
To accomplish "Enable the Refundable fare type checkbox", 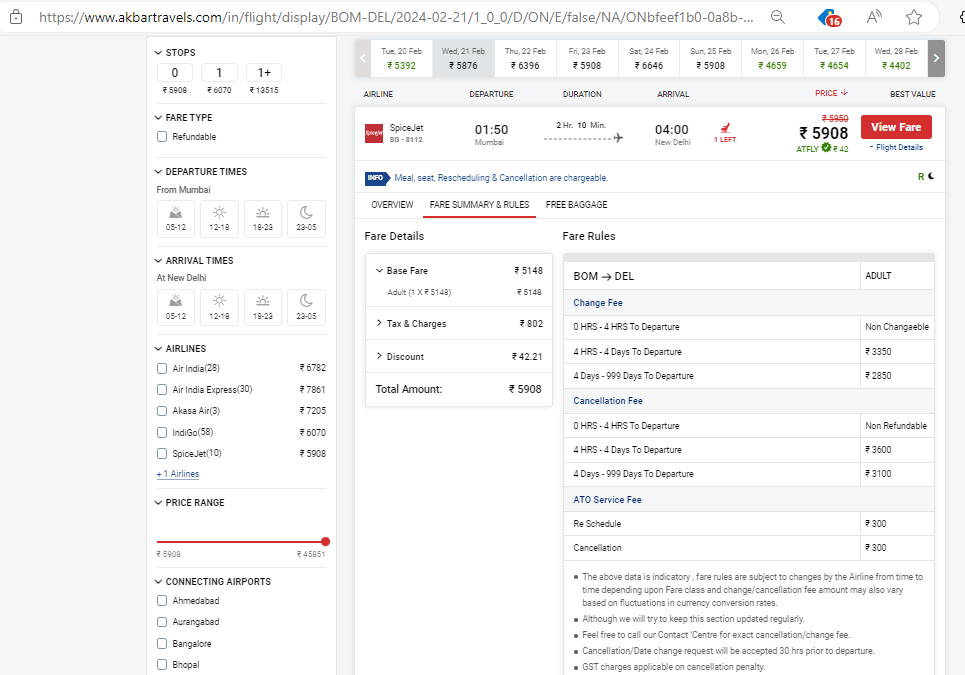I will point(162,137).
